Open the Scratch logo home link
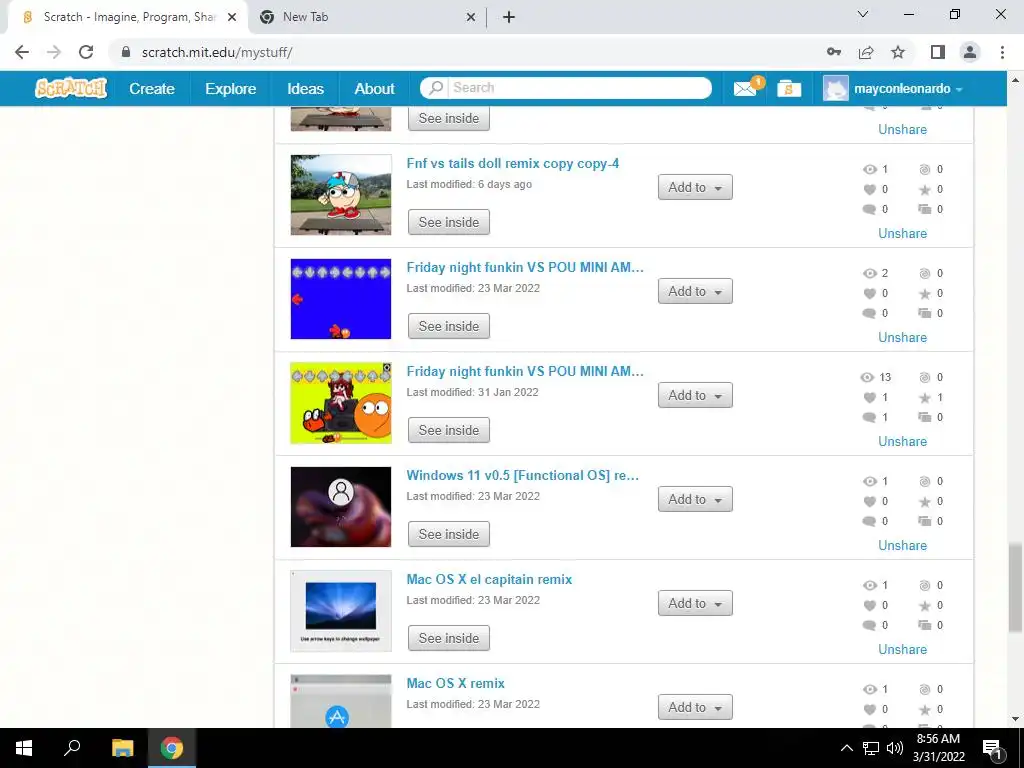The image size is (1024, 768). pos(71,88)
